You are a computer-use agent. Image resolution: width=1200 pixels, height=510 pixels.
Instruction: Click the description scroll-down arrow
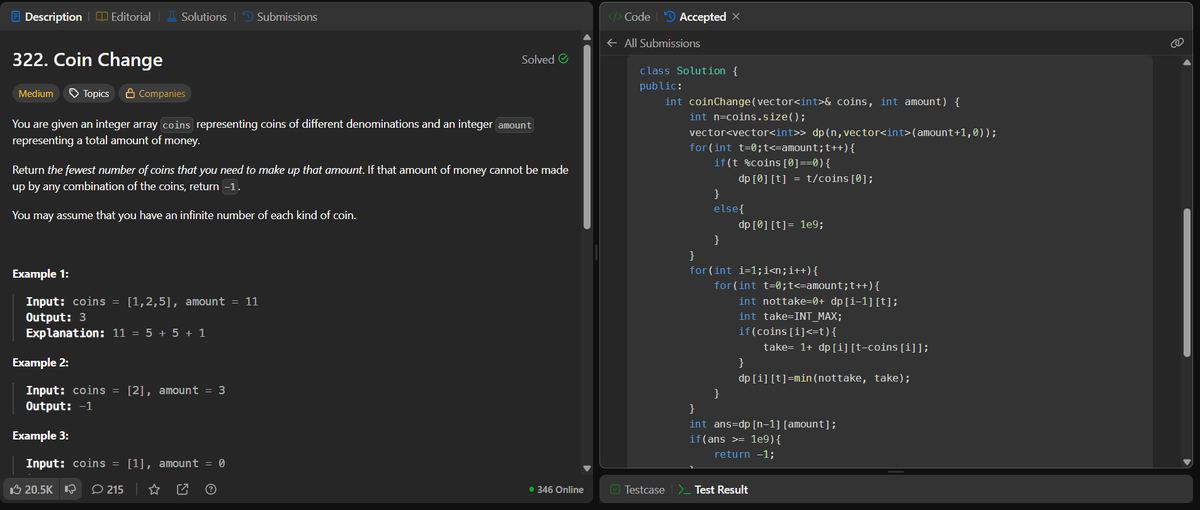(x=587, y=468)
